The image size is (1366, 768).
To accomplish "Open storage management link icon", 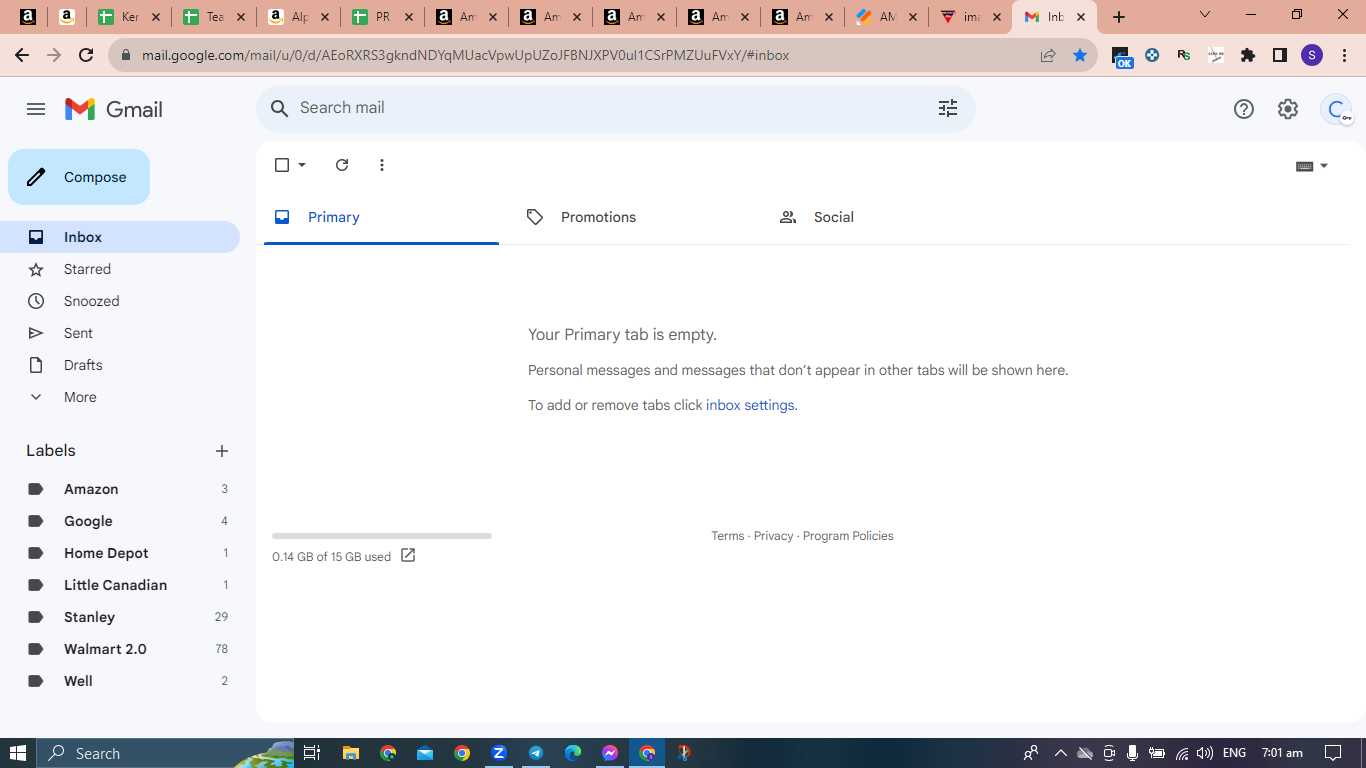I will [x=408, y=556].
